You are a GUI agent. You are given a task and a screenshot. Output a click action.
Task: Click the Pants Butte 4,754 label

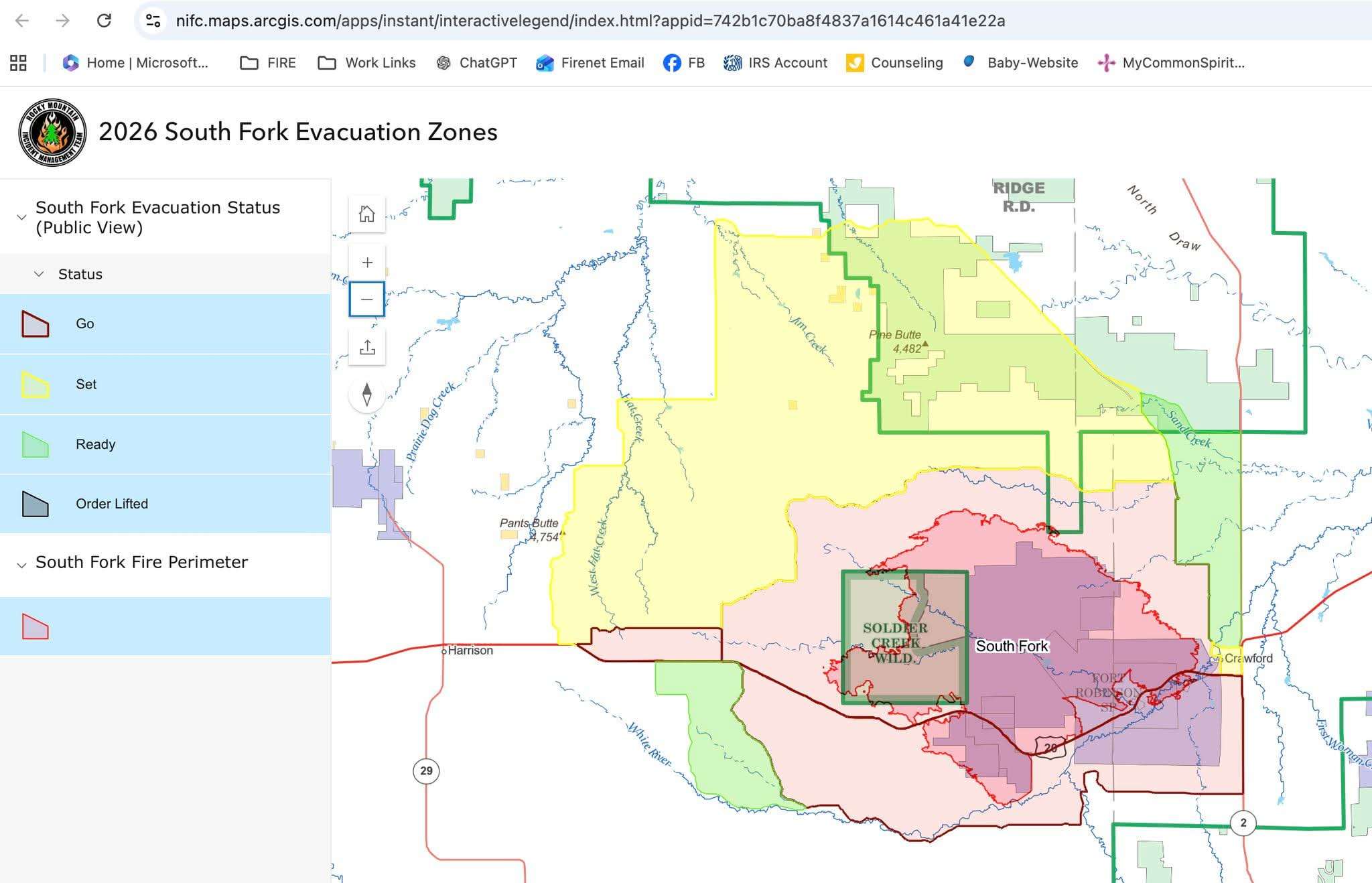click(x=529, y=530)
